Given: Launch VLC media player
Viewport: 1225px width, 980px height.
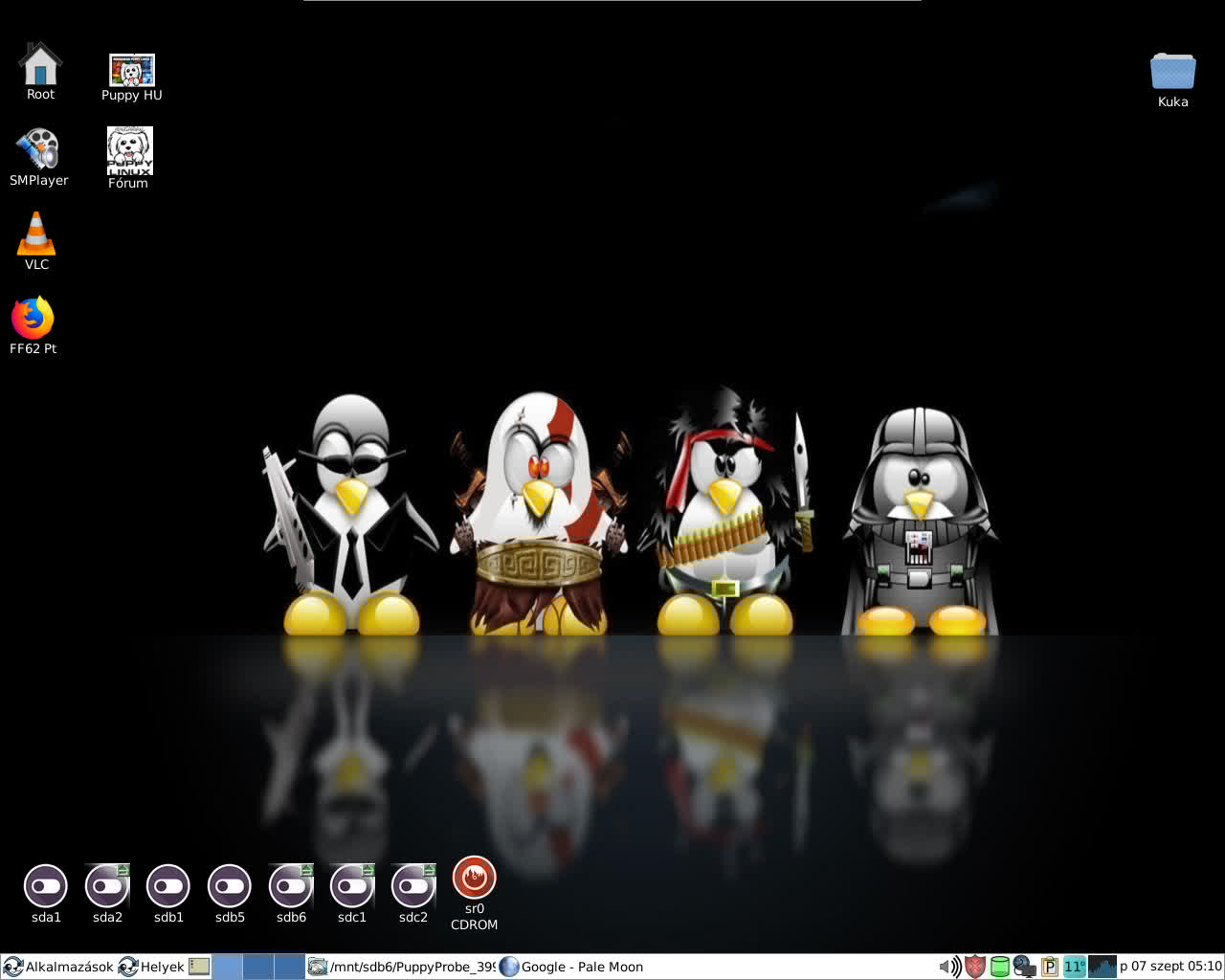Looking at the screenshot, I should point(36,233).
